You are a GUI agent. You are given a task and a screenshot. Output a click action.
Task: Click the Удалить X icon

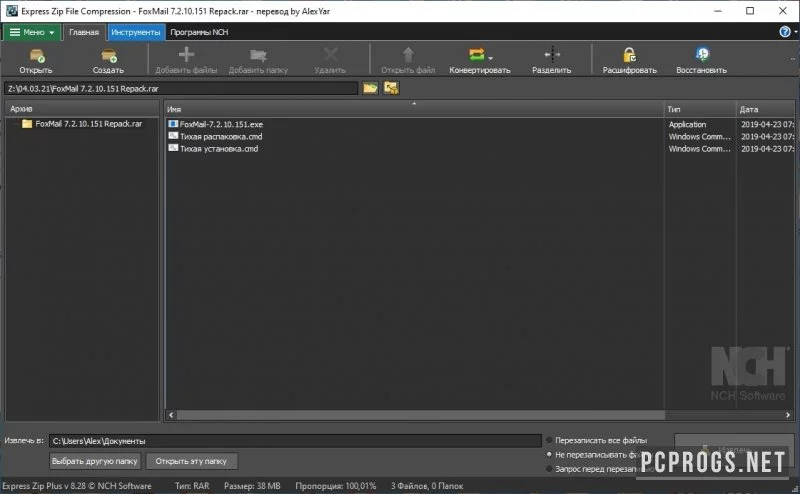coord(331,54)
